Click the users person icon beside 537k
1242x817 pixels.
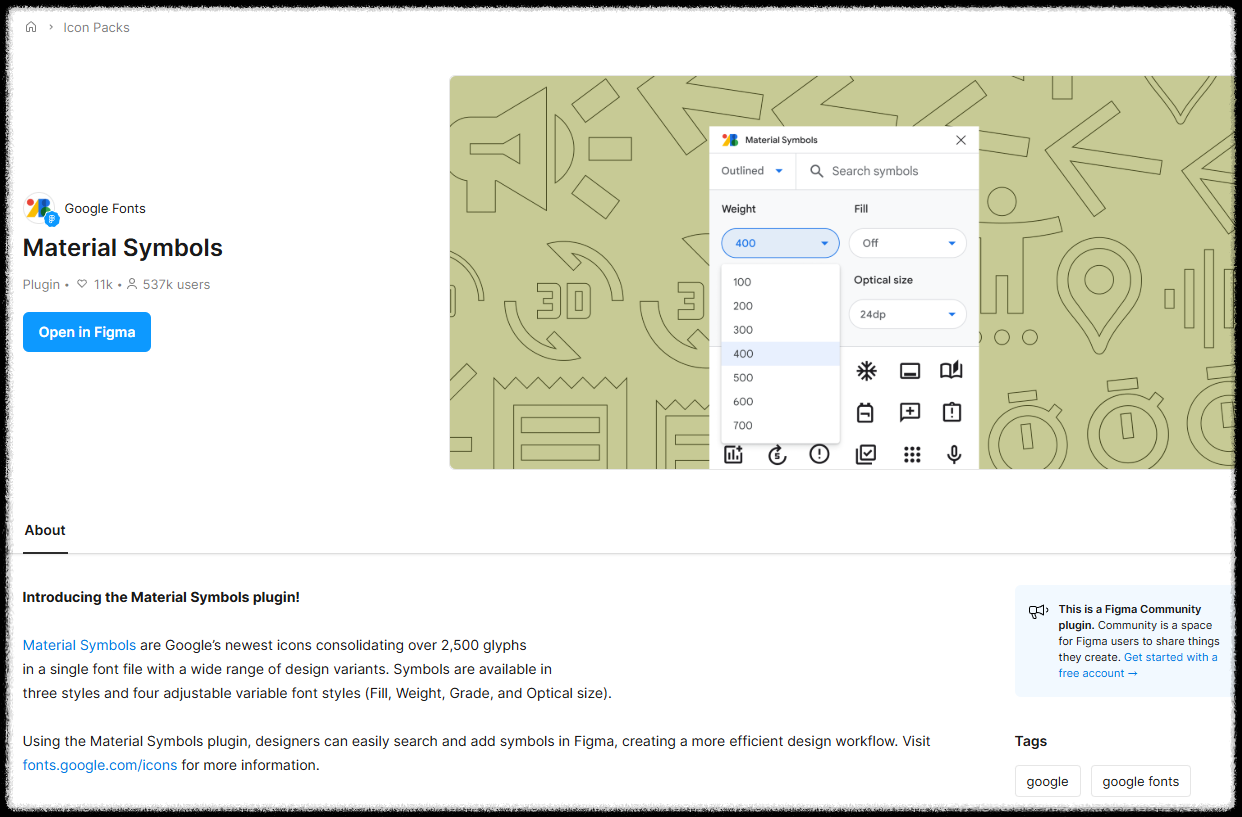click(x=132, y=284)
